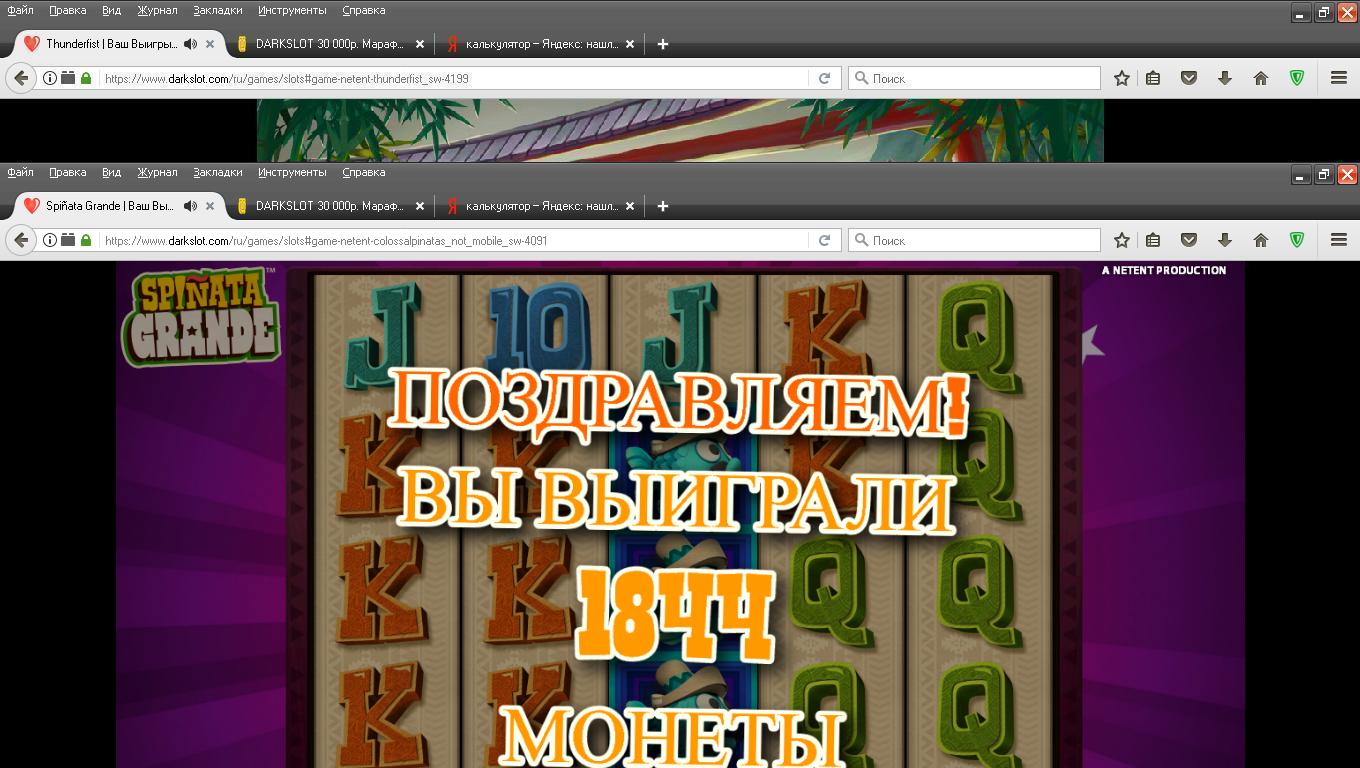The width and height of the screenshot is (1360, 768).
Task: Open Вид menu in Spiñata Grande window
Action: click(x=111, y=172)
